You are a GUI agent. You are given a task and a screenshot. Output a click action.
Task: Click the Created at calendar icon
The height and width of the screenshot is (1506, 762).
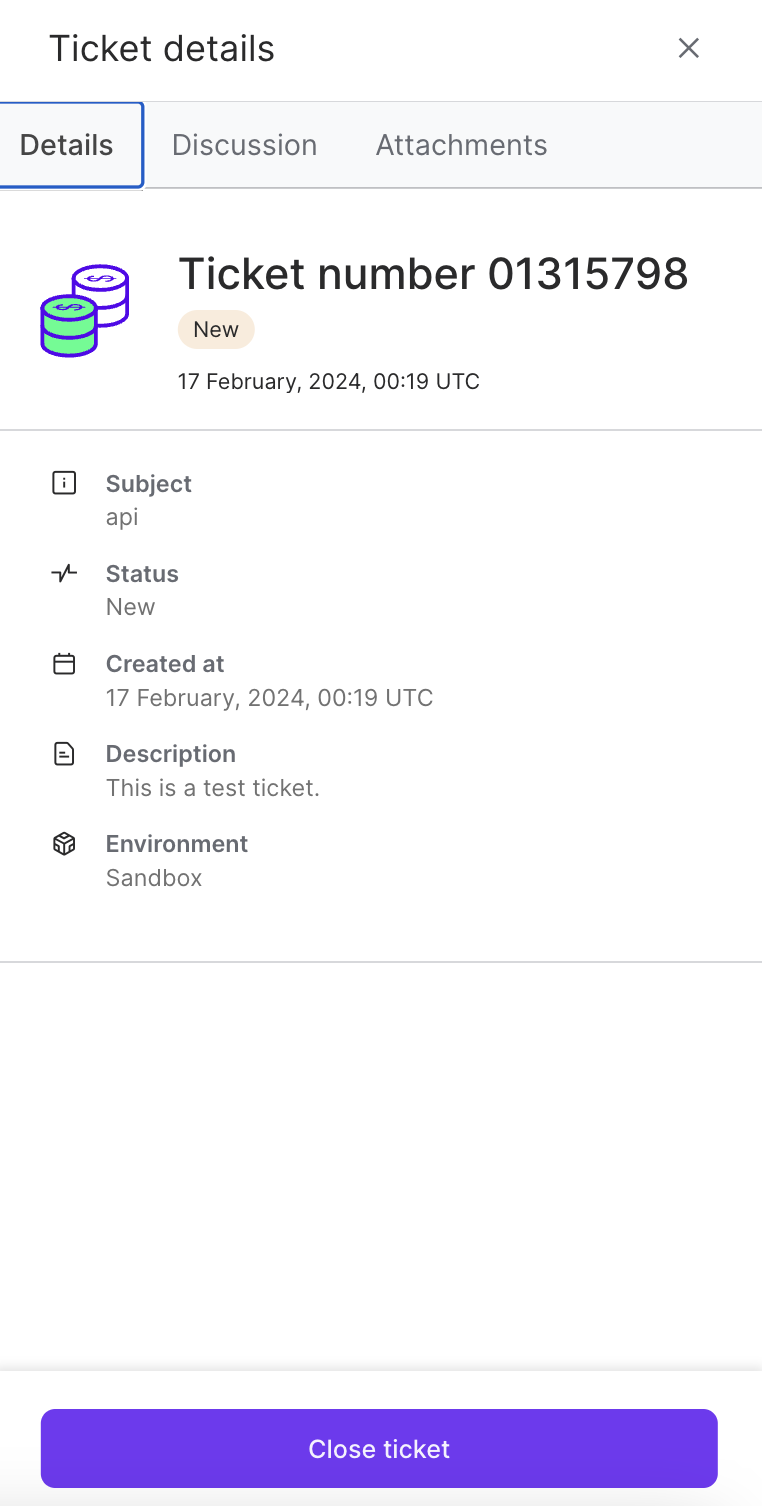pyautogui.click(x=64, y=662)
